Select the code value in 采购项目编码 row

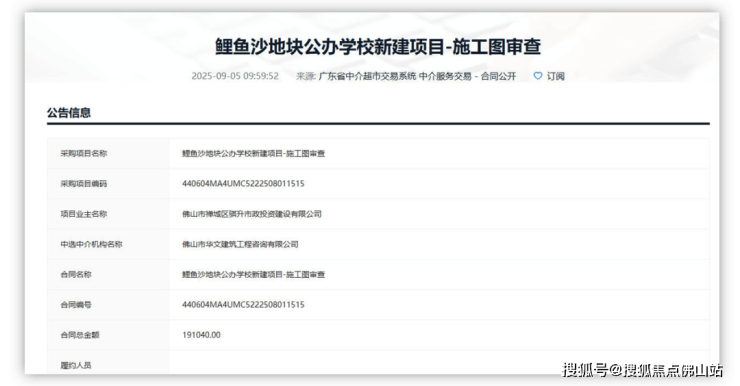243,184
